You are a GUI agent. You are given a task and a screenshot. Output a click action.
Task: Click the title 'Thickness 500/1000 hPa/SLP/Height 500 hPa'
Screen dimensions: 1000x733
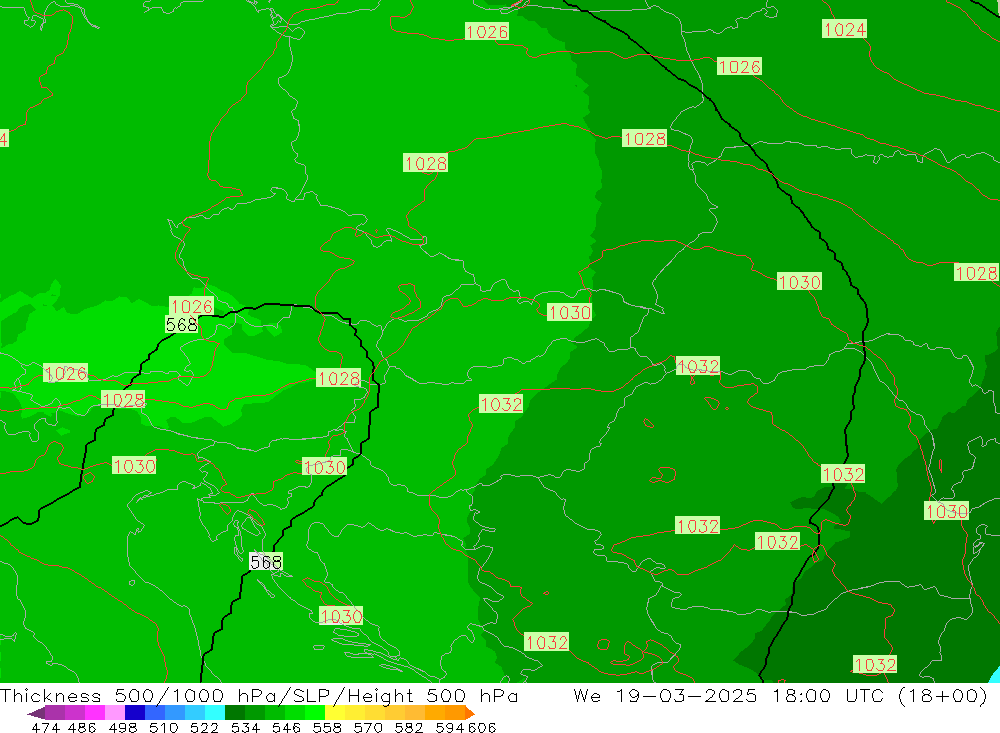[259, 695]
